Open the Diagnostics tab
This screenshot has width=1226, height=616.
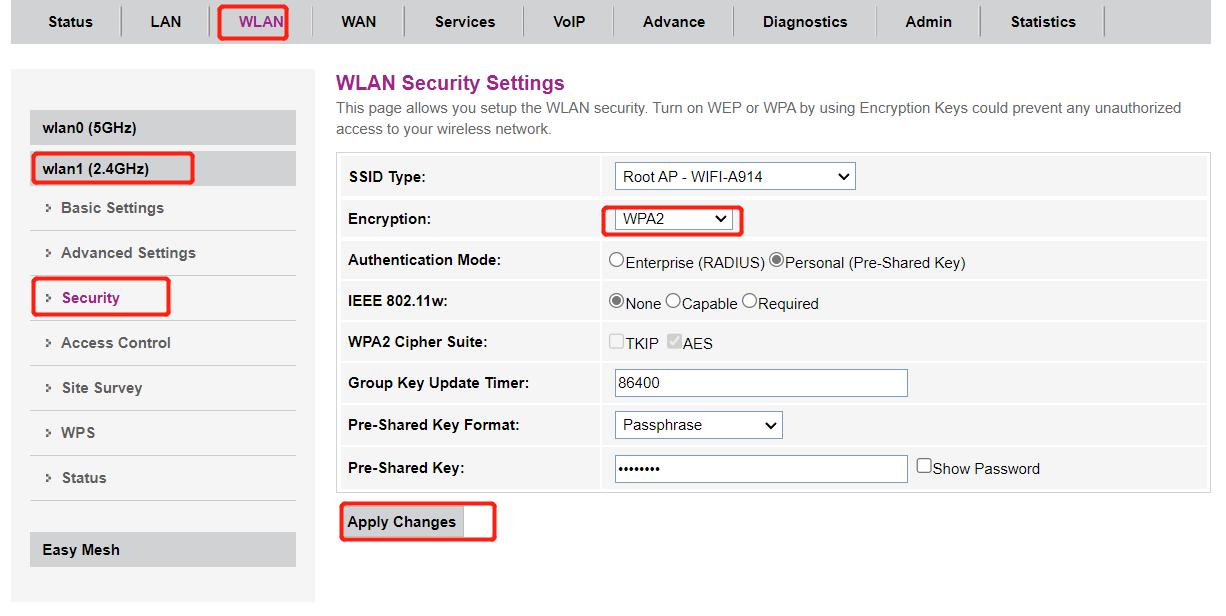click(x=804, y=21)
